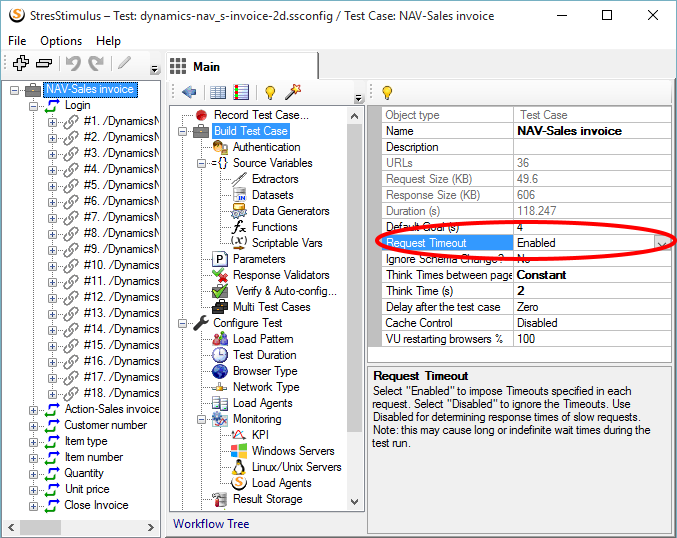Click the blue back arrow icon
This screenshot has width=677, height=538.
[x=189, y=92]
